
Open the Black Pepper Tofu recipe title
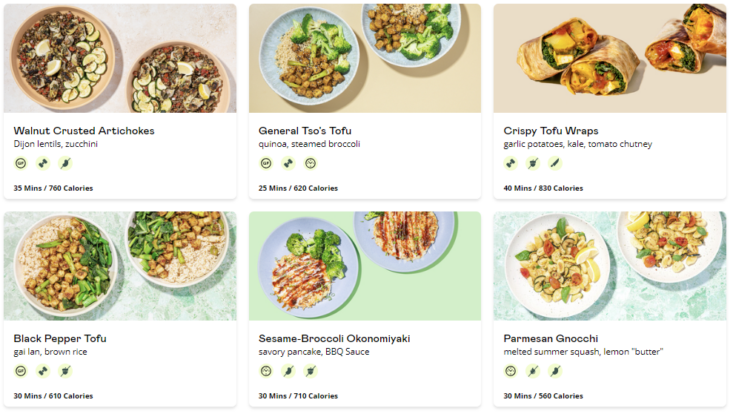click(60, 338)
